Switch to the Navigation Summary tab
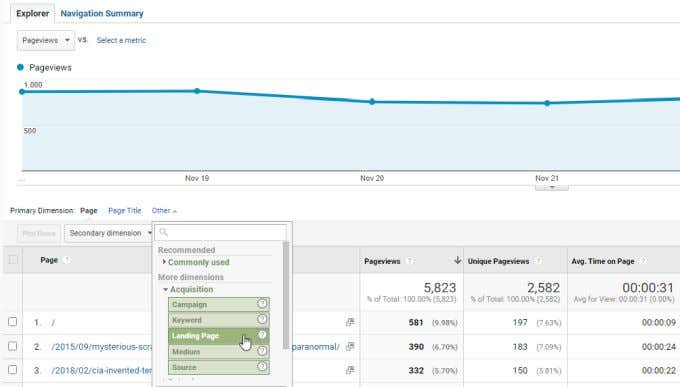 102,13
